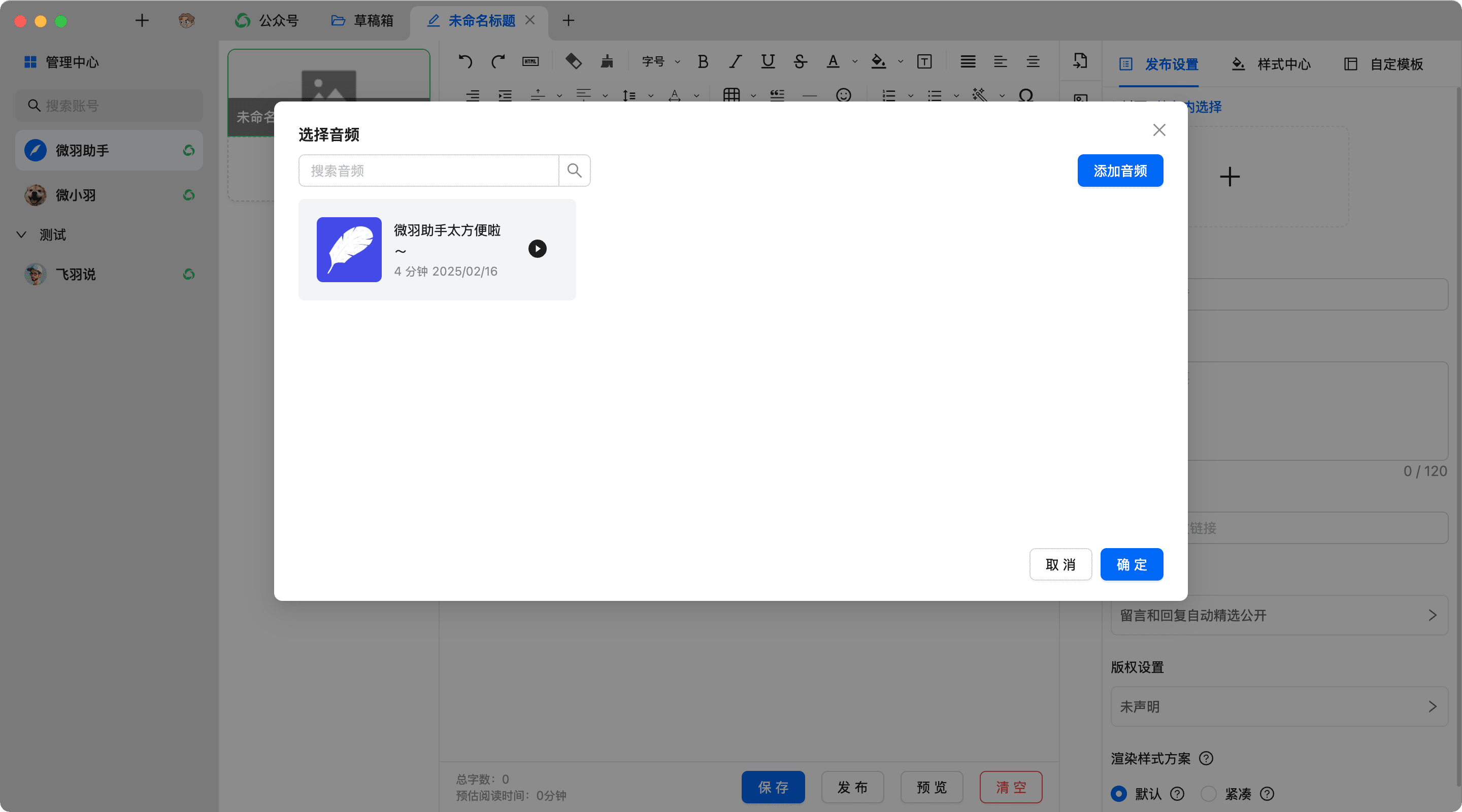Toggle HTML source mode icon
Image resolution: width=1462 pixels, height=812 pixels.
point(530,61)
